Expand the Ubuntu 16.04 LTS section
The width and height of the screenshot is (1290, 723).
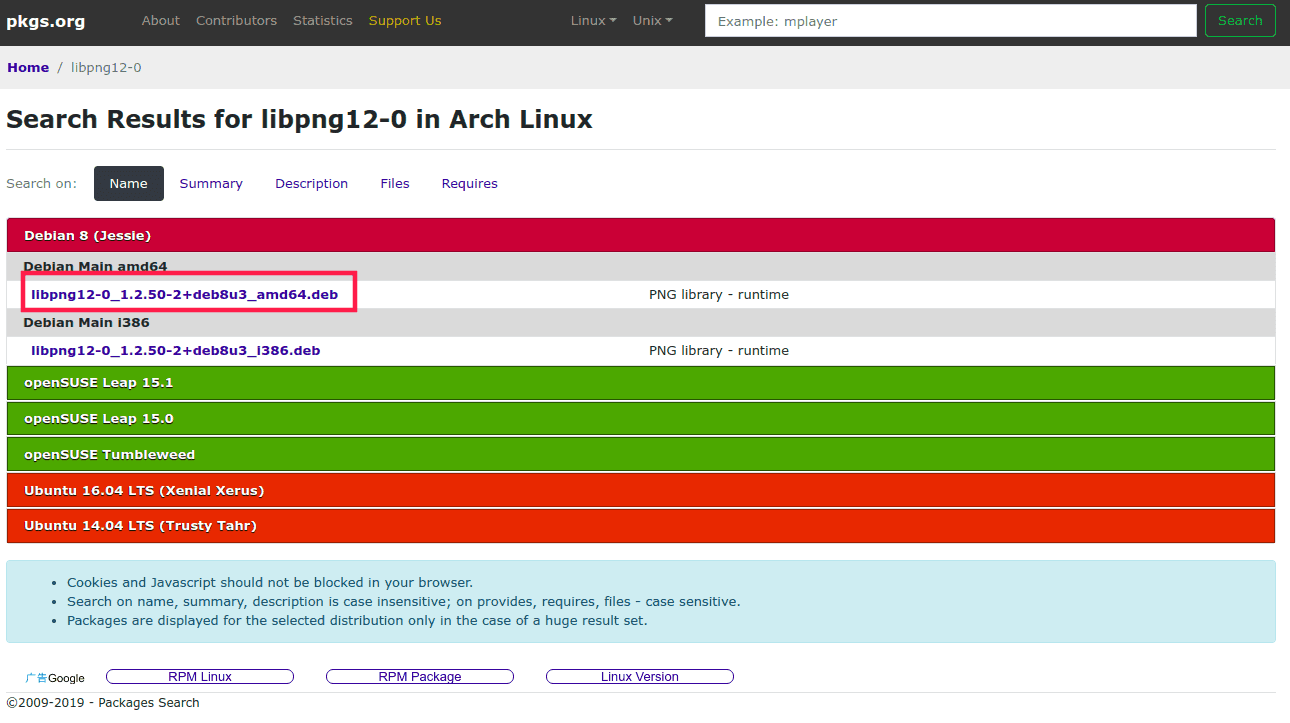143,491
